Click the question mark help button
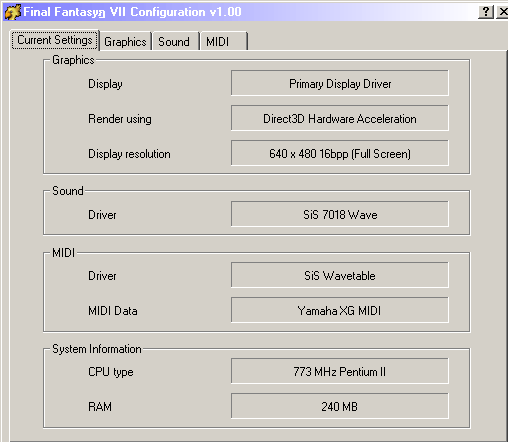 click(486, 12)
